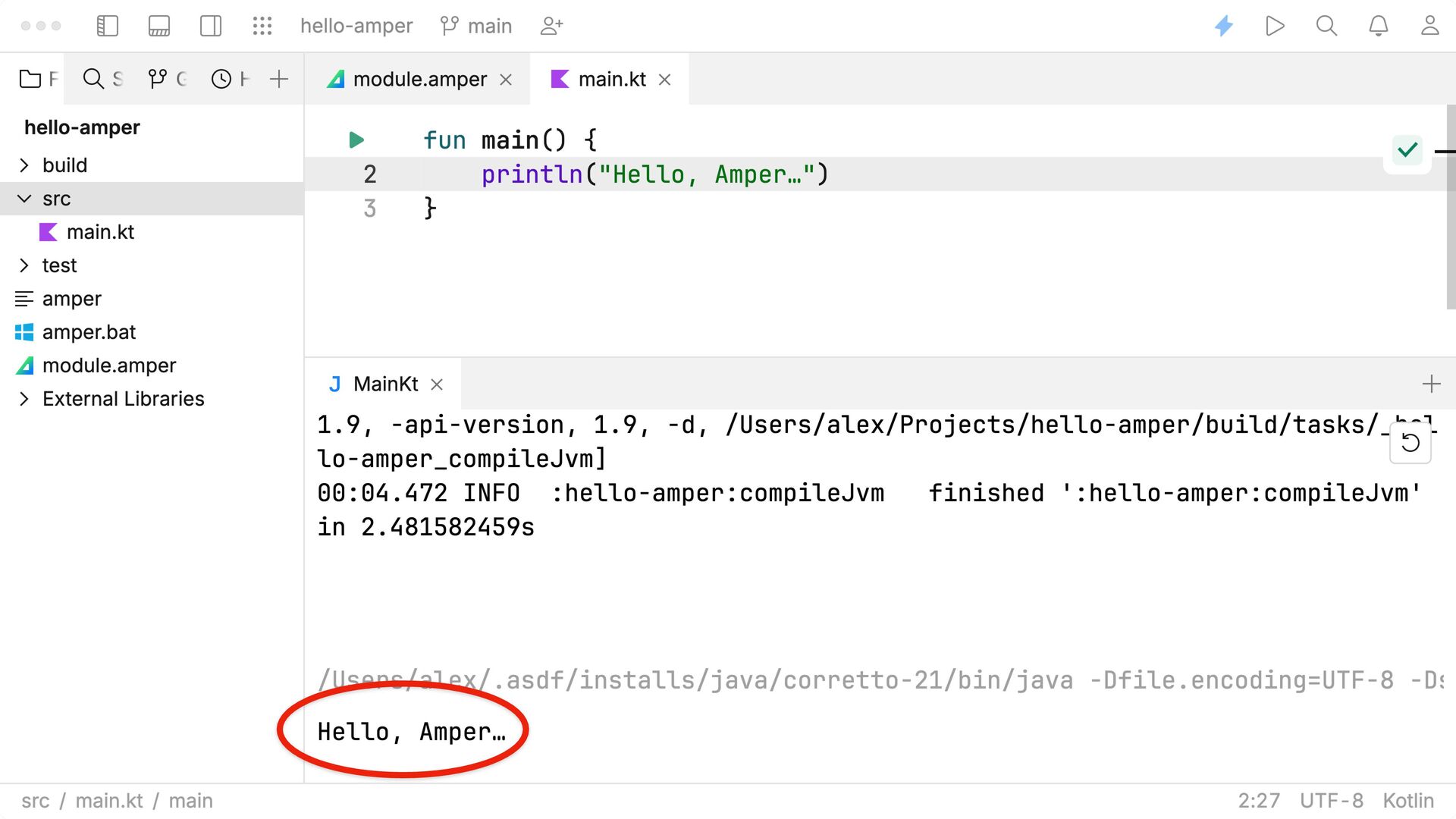Click the println code line
The width and height of the screenshot is (1456, 819).
655,174
